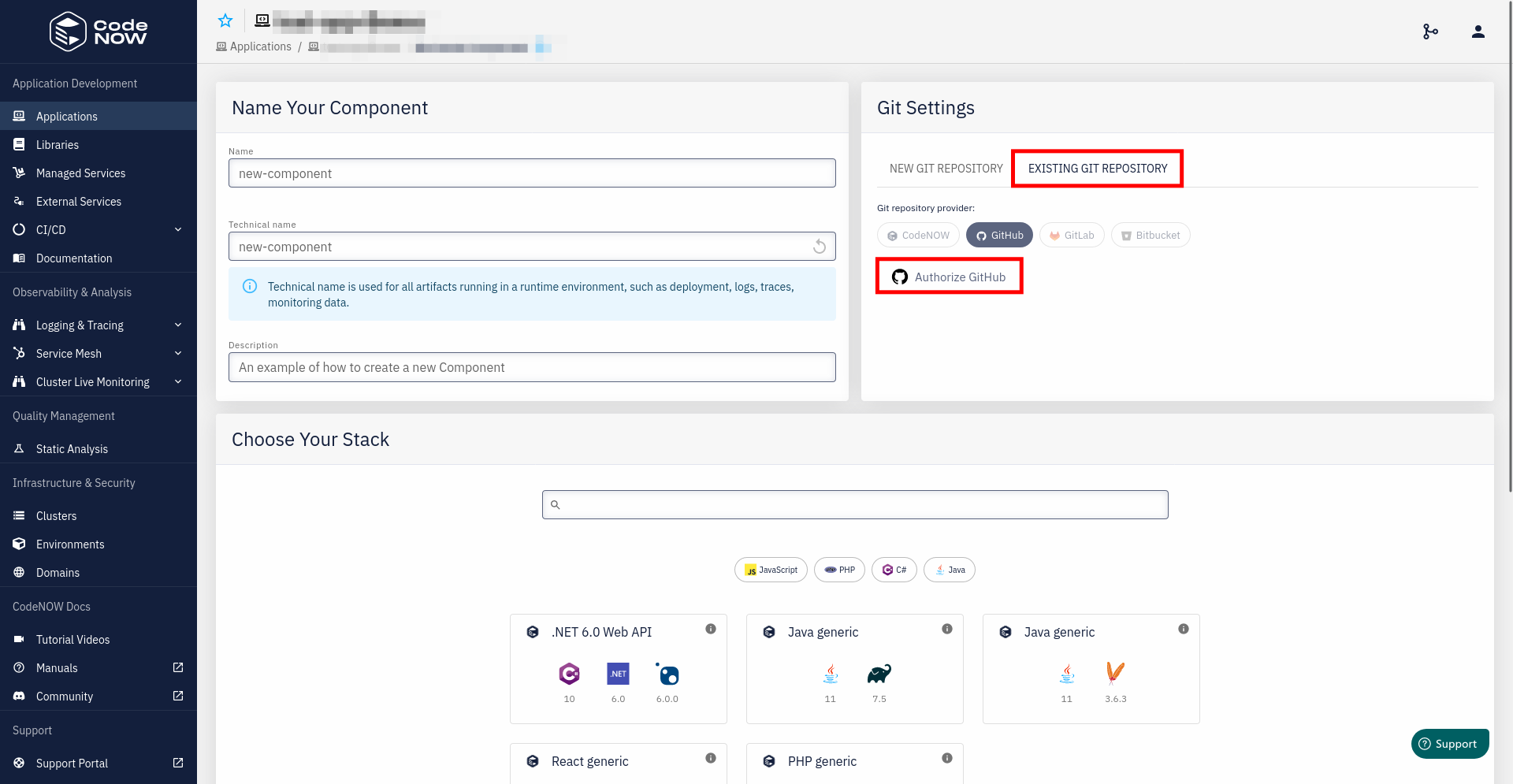1513x784 pixels.
Task: Select GitLab as git provider
Action: [1072, 235]
